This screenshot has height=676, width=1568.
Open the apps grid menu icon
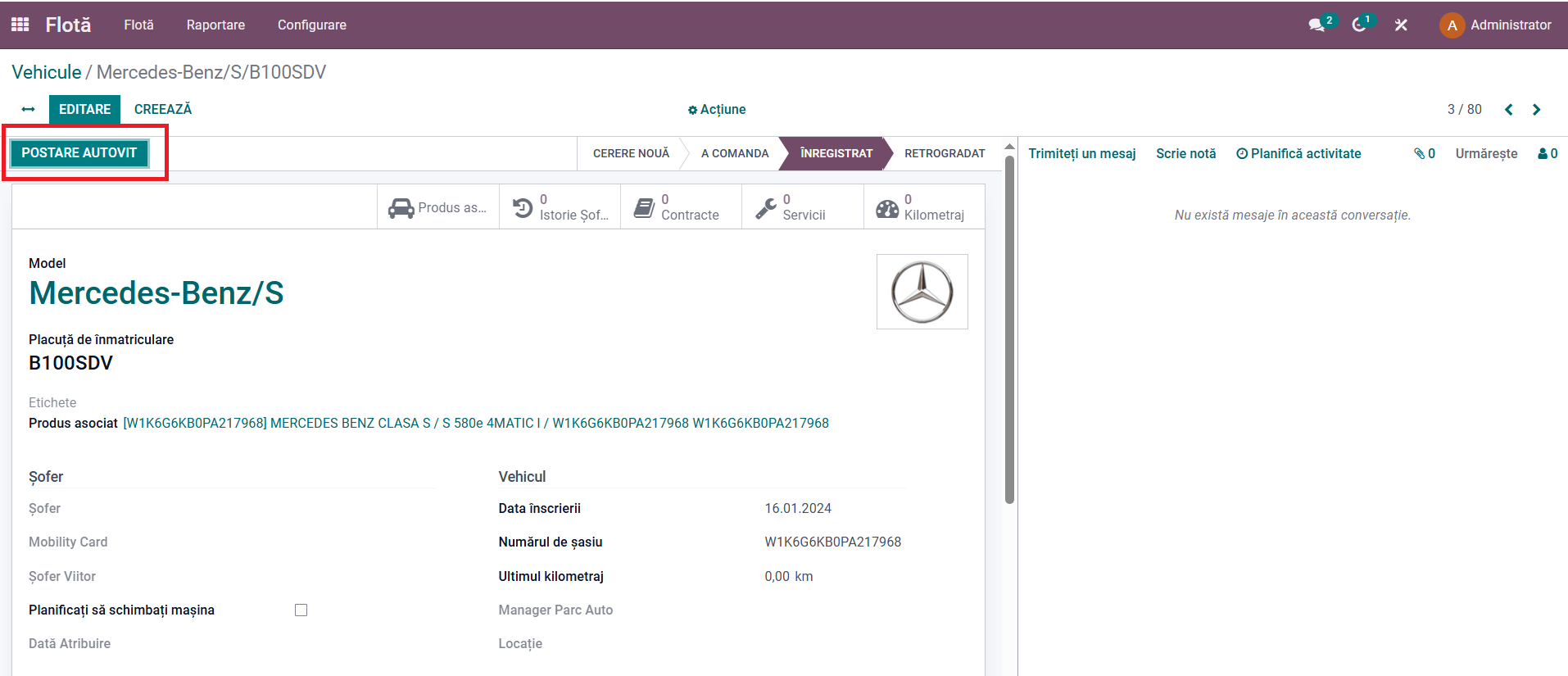pyautogui.click(x=20, y=25)
